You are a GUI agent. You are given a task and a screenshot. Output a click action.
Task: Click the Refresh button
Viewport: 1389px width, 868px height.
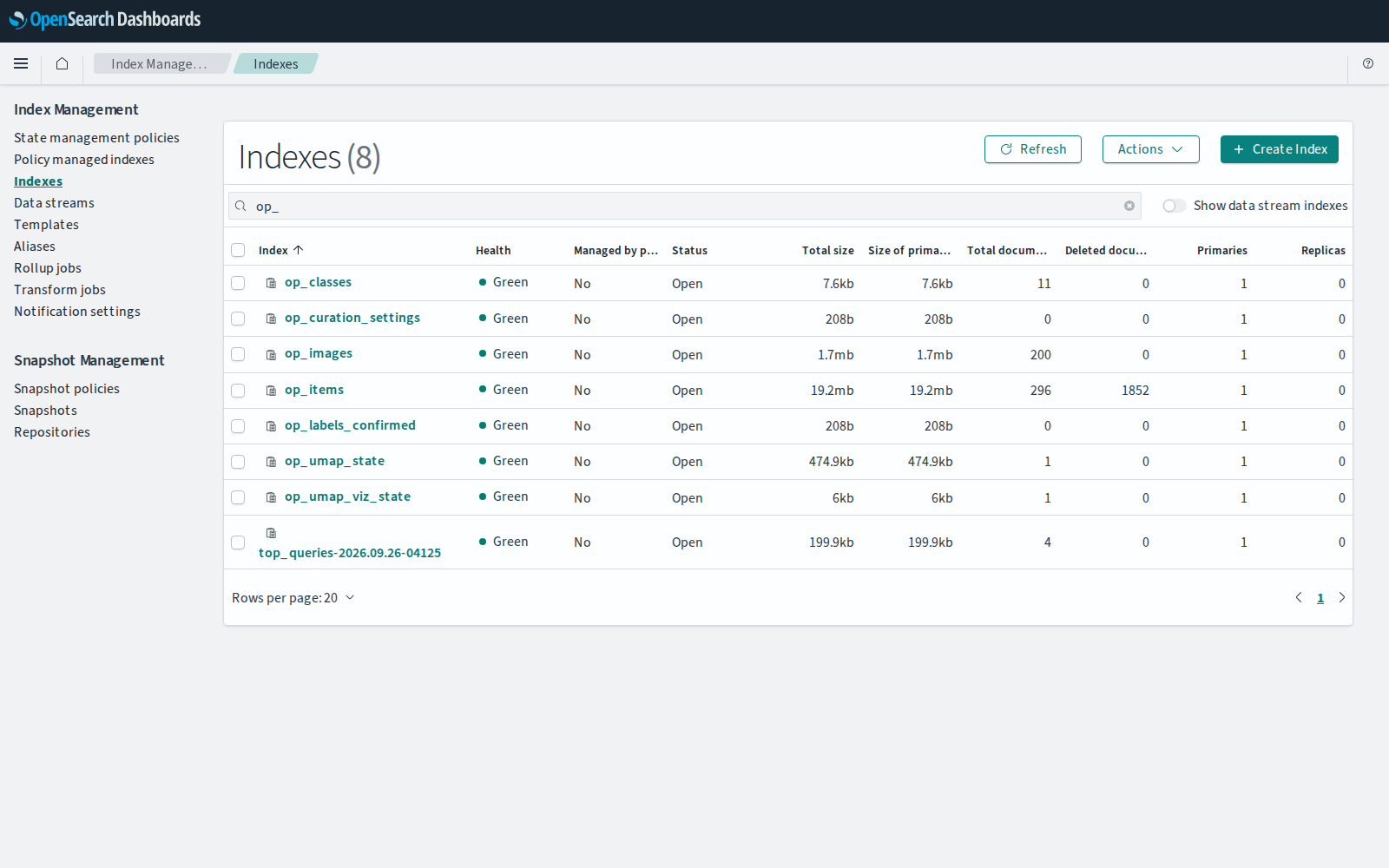point(1033,149)
